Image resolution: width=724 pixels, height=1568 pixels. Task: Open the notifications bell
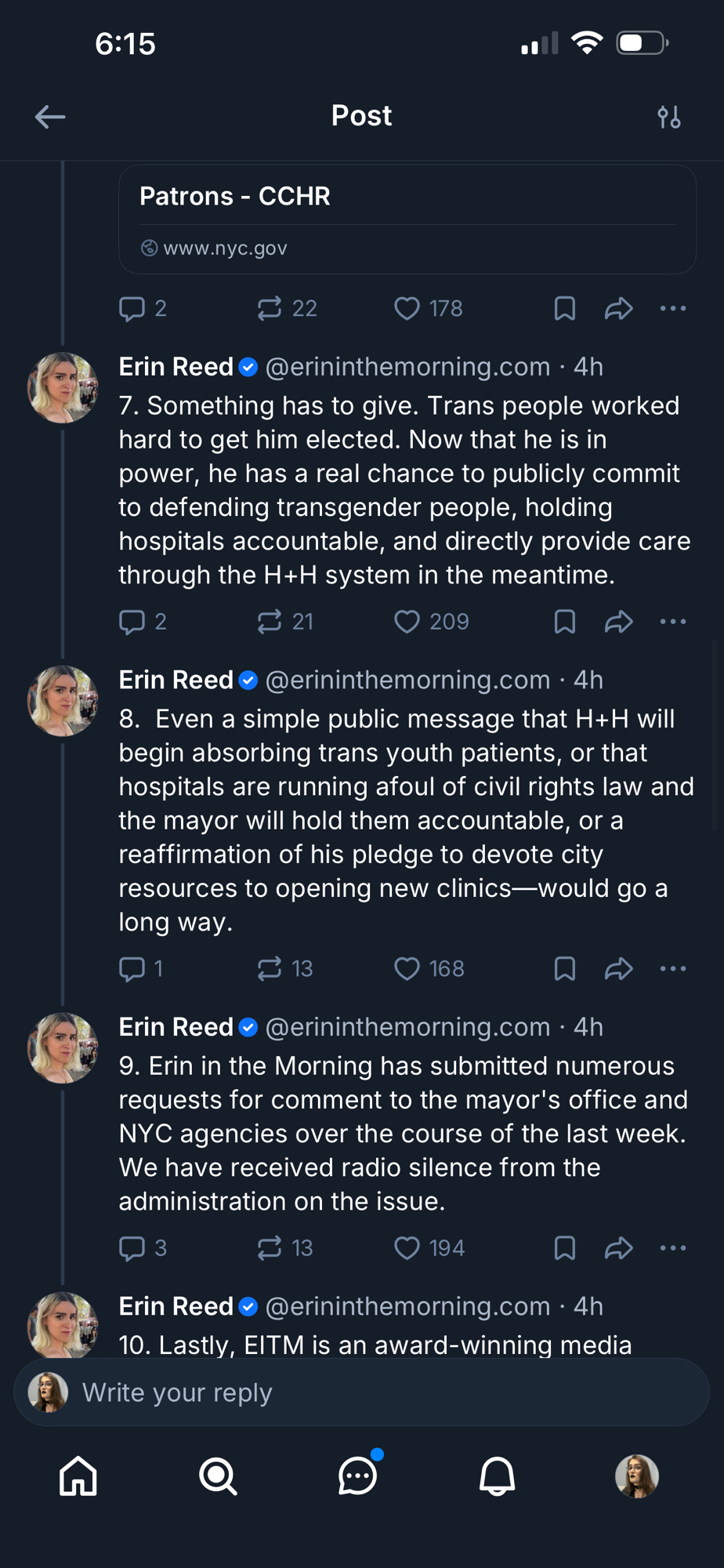pyautogui.click(x=497, y=1476)
